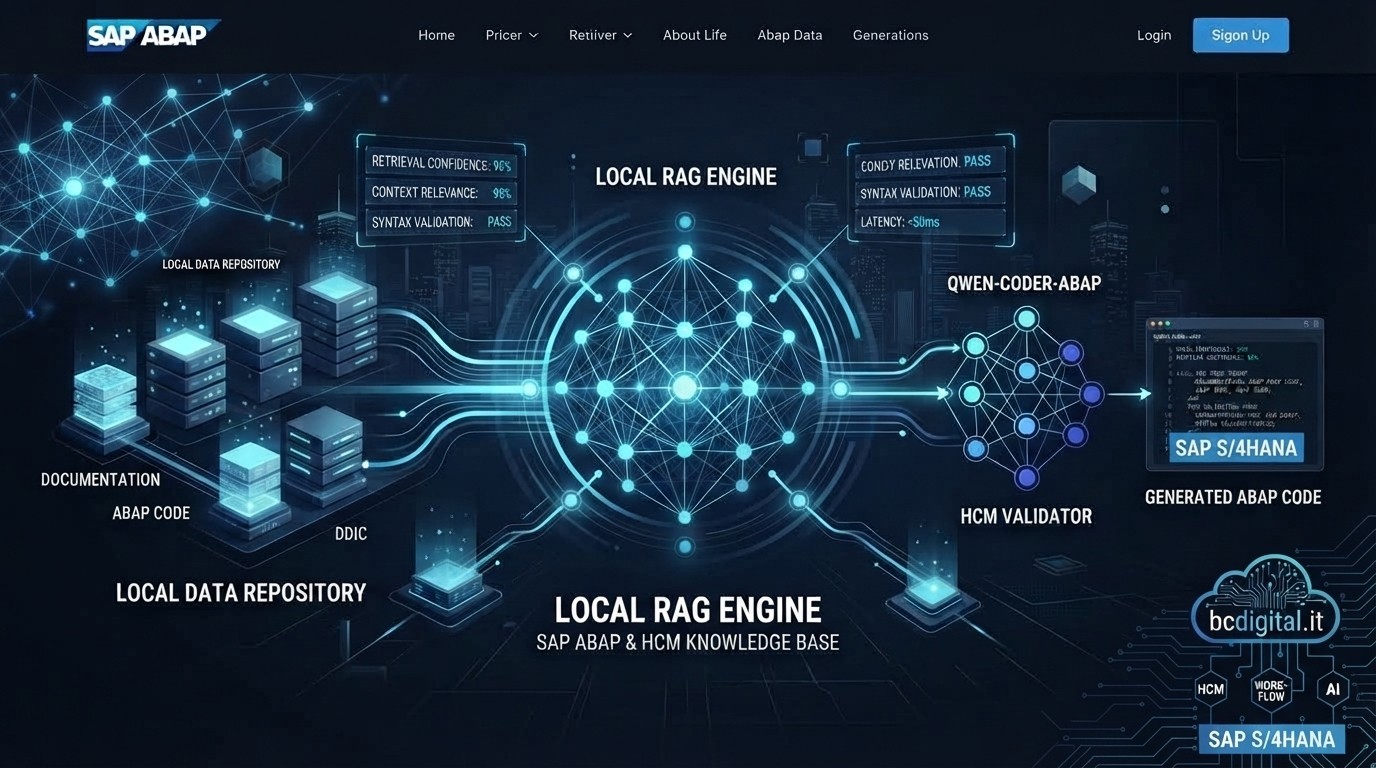
Task: Click the Qwen-Coder-ABAP neural network graphic
Action: coord(1025,397)
